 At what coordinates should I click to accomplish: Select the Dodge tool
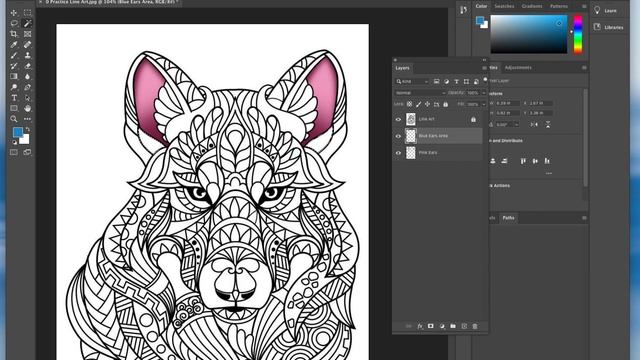pos(14,87)
